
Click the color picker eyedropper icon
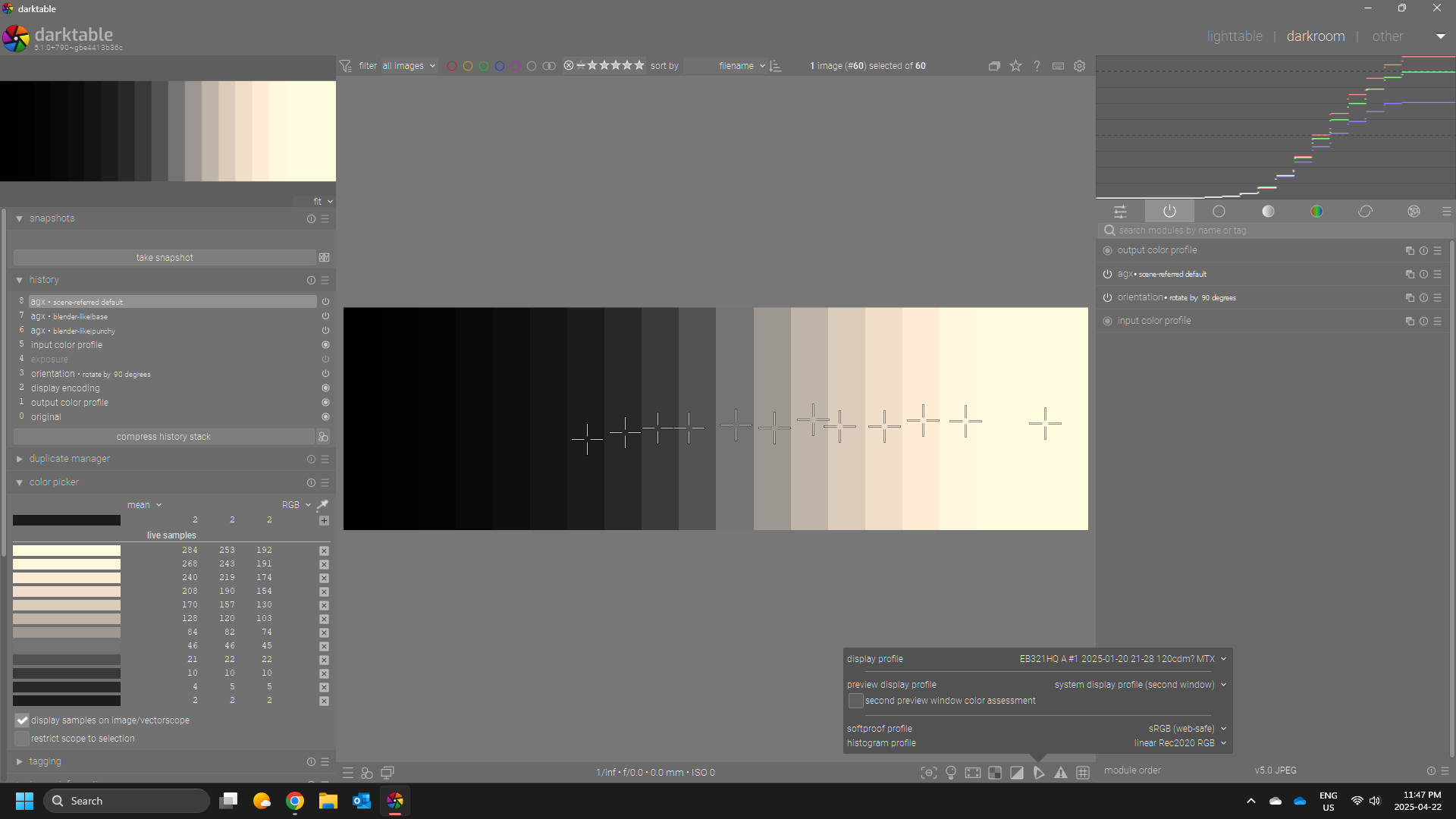(x=322, y=505)
